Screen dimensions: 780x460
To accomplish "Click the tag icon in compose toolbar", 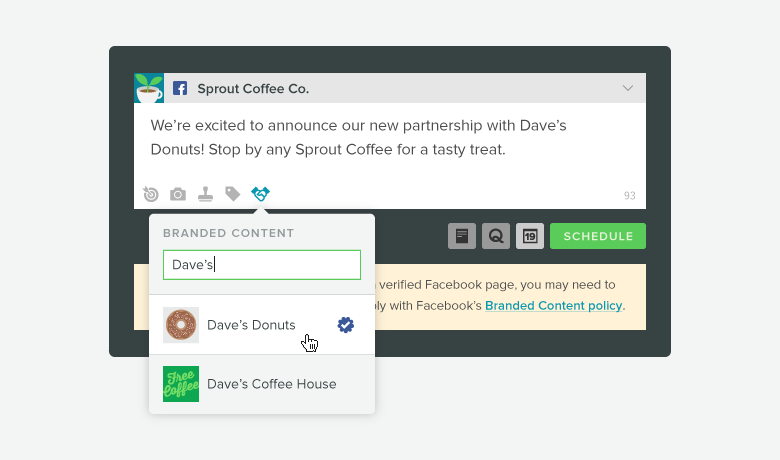I will pos(232,193).
